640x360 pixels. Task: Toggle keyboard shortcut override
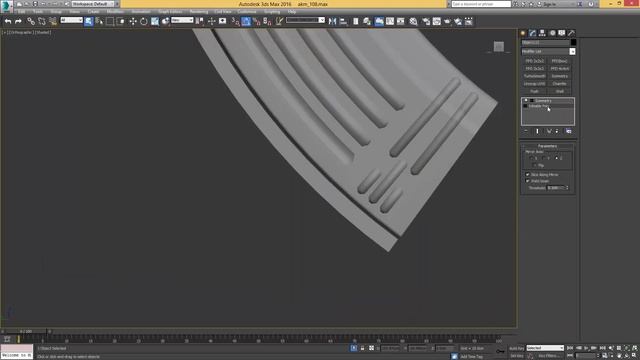point(222,21)
